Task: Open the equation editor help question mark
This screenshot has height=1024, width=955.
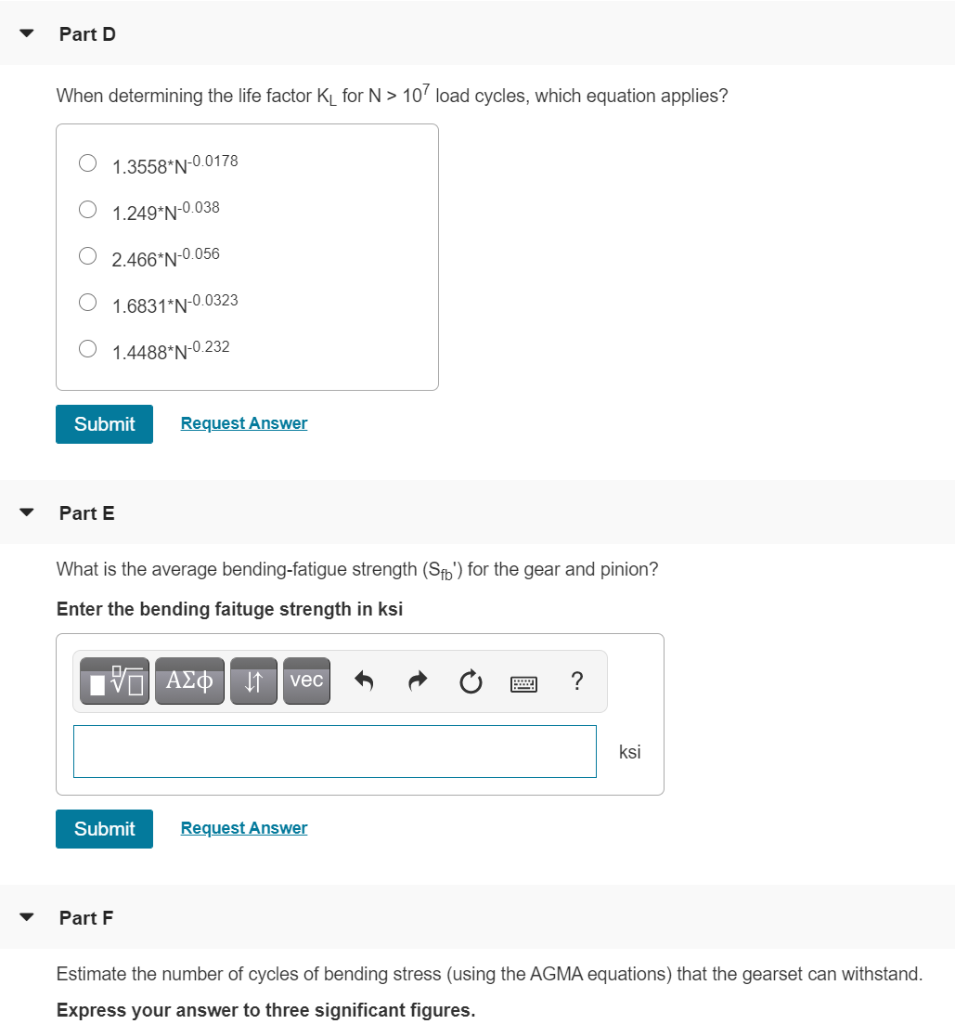Action: pyautogui.click(x=577, y=681)
